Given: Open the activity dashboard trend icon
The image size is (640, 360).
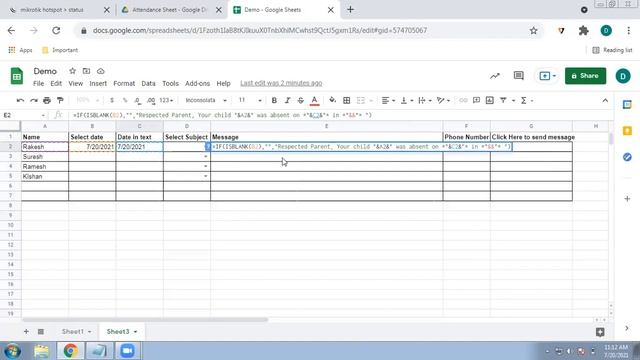Looking at the screenshot, I should coord(495,76).
